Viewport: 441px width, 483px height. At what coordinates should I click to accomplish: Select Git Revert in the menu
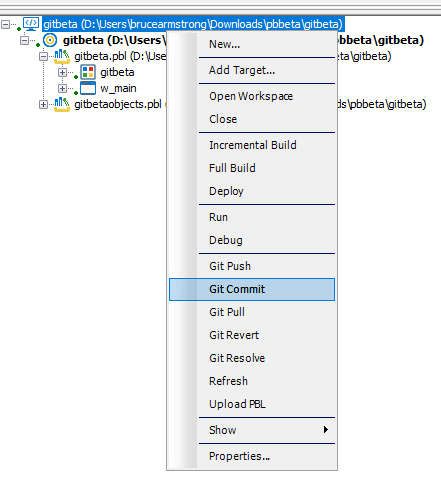point(252,335)
